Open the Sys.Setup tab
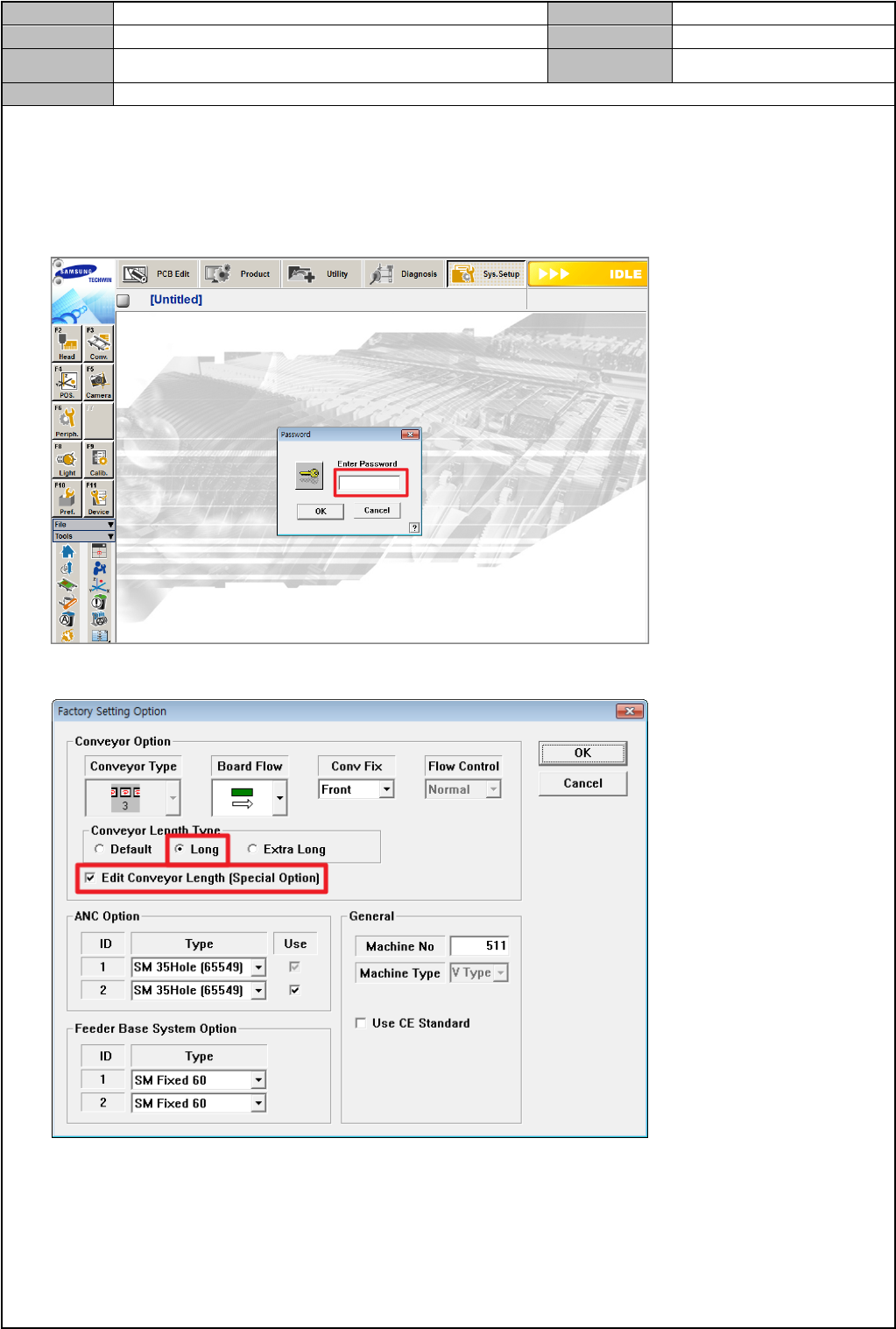This screenshot has width=896, height=1329. 486,274
